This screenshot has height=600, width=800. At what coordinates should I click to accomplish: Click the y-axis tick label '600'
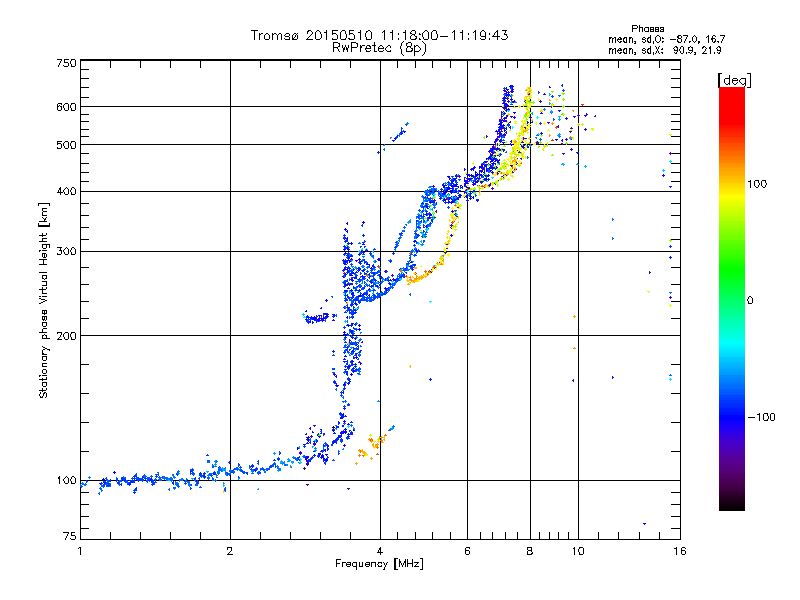(66, 107)
